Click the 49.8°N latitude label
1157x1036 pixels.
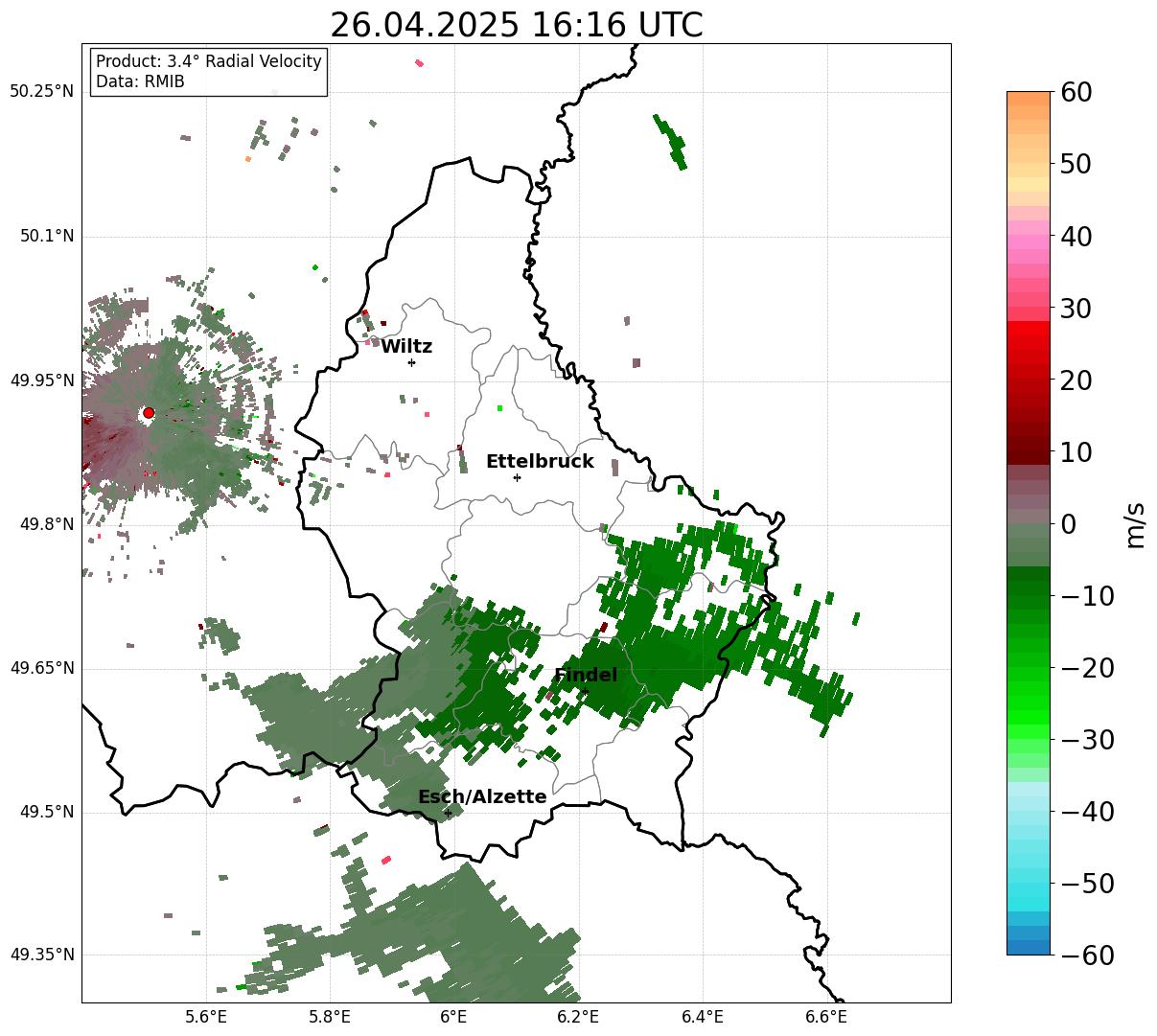click(47, 524)
